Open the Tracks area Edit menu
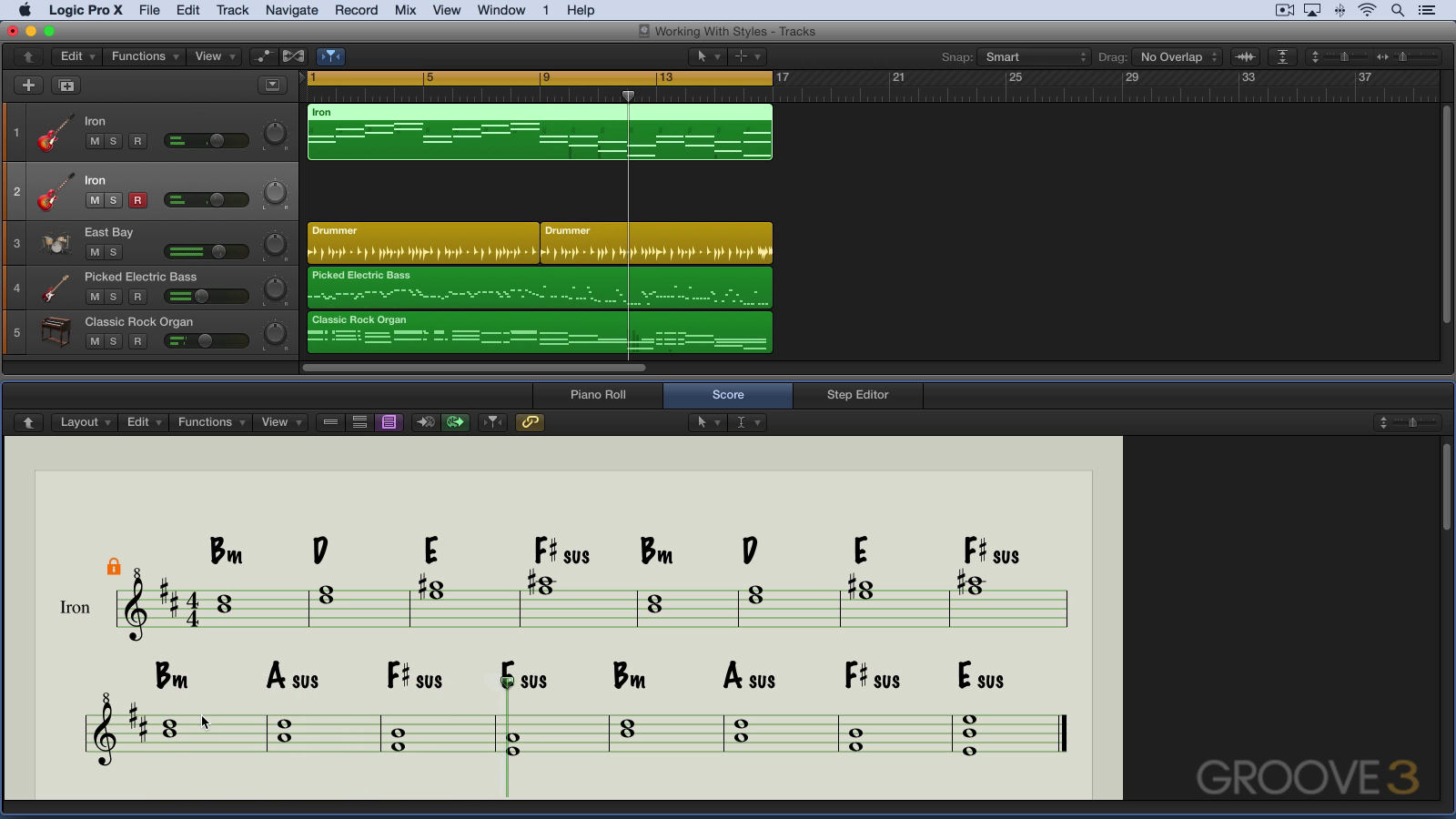The height and width of the screenshot is (819, 1456). [x=76, y=56]
